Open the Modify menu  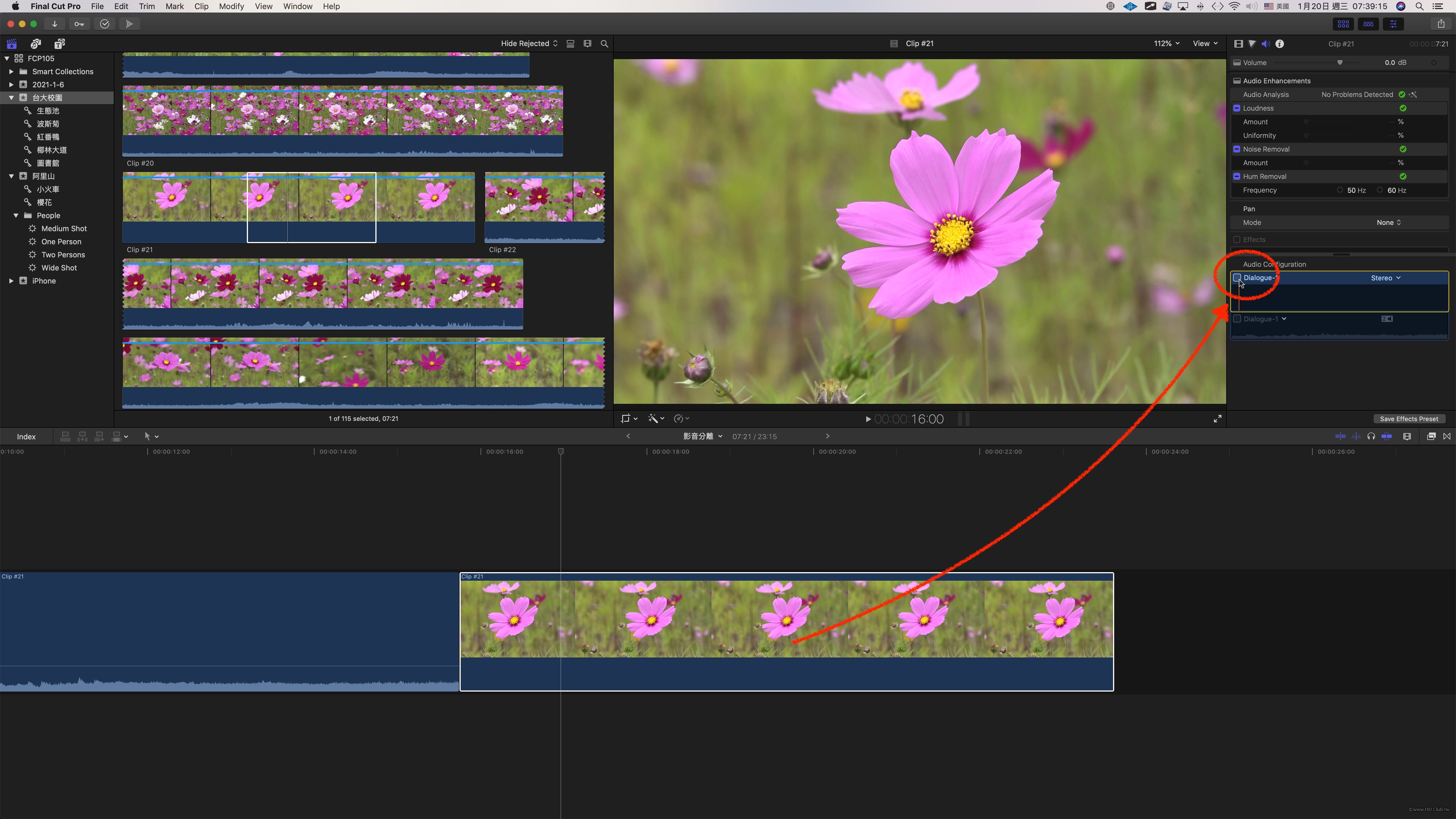click(231, 6)
